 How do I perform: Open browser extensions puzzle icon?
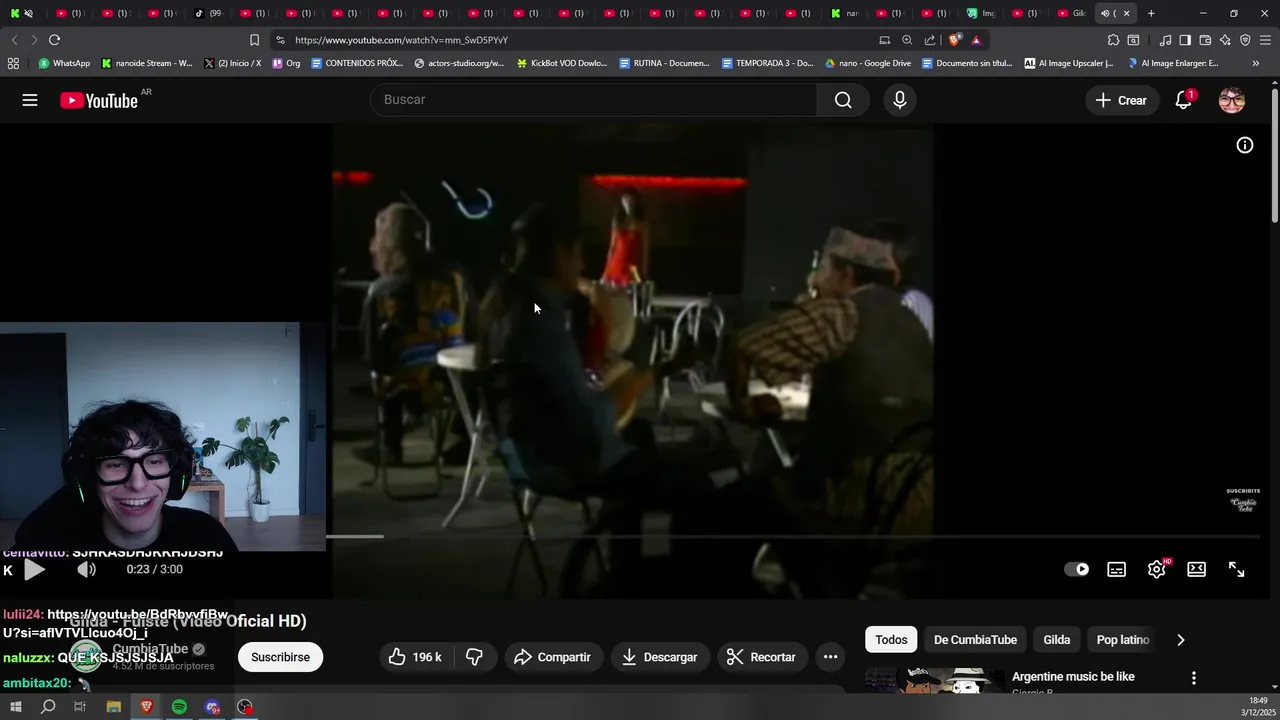coord(1113,40)
